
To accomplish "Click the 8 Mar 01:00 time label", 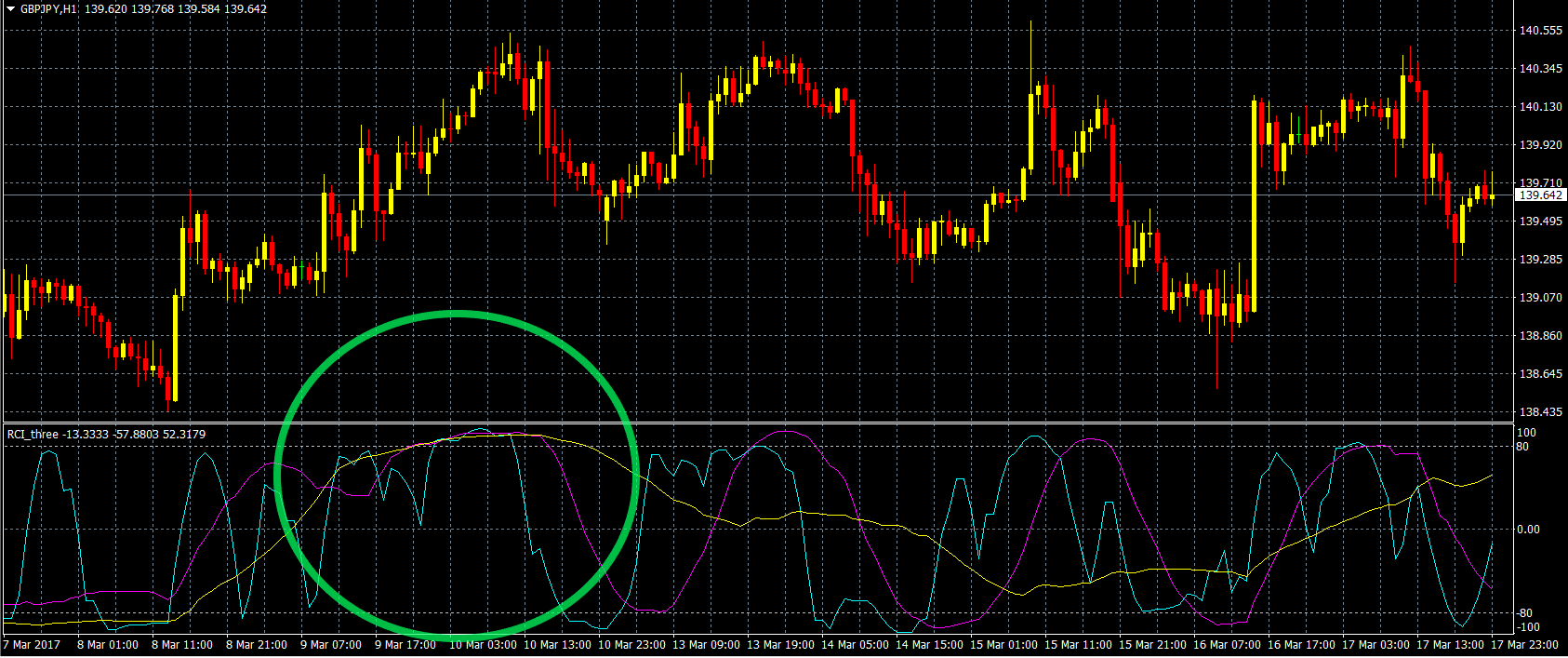I will (x=108, y=645).
